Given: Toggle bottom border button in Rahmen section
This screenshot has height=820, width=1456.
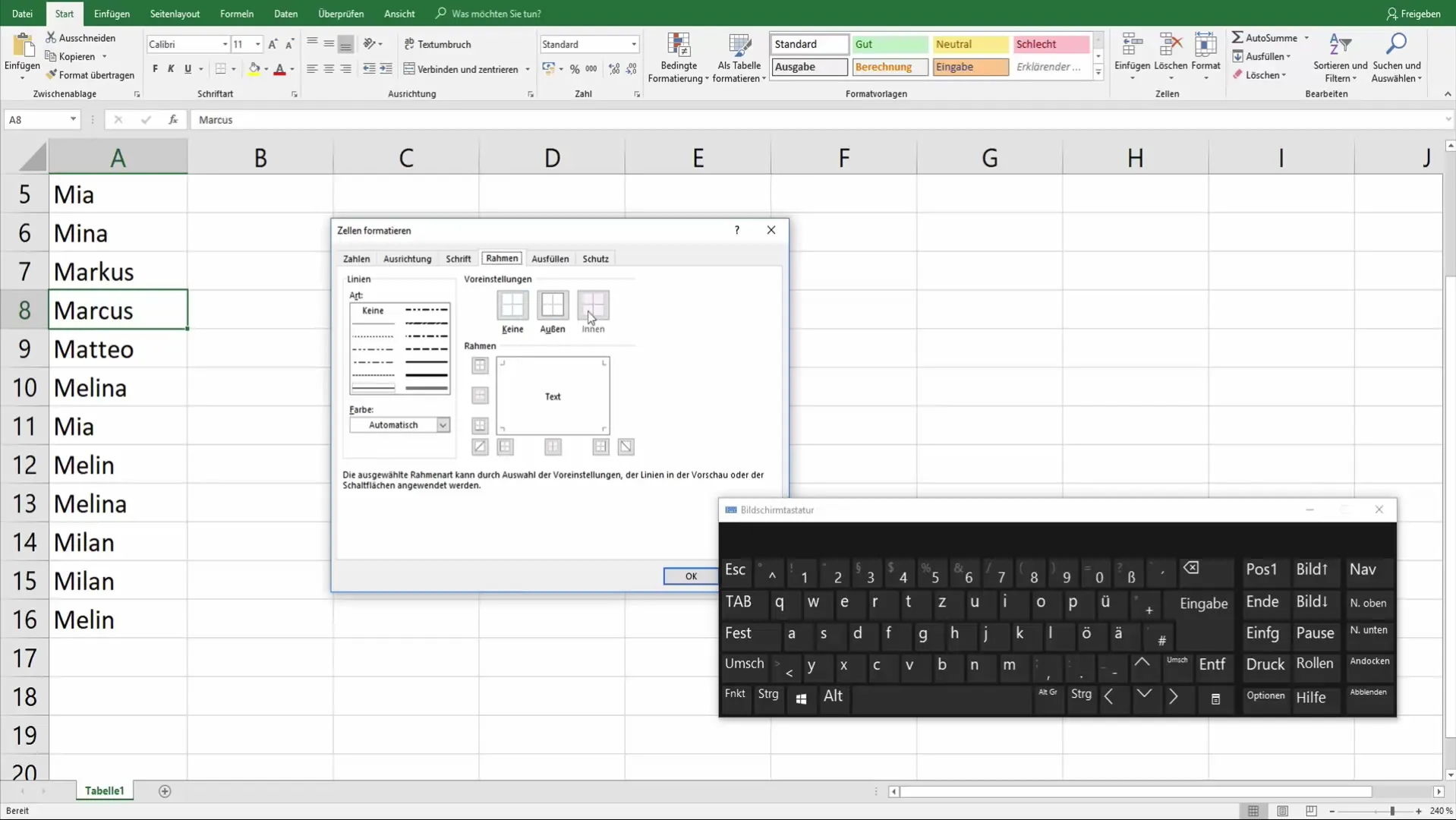Looking at the screenshot, I should click(480, 425).
